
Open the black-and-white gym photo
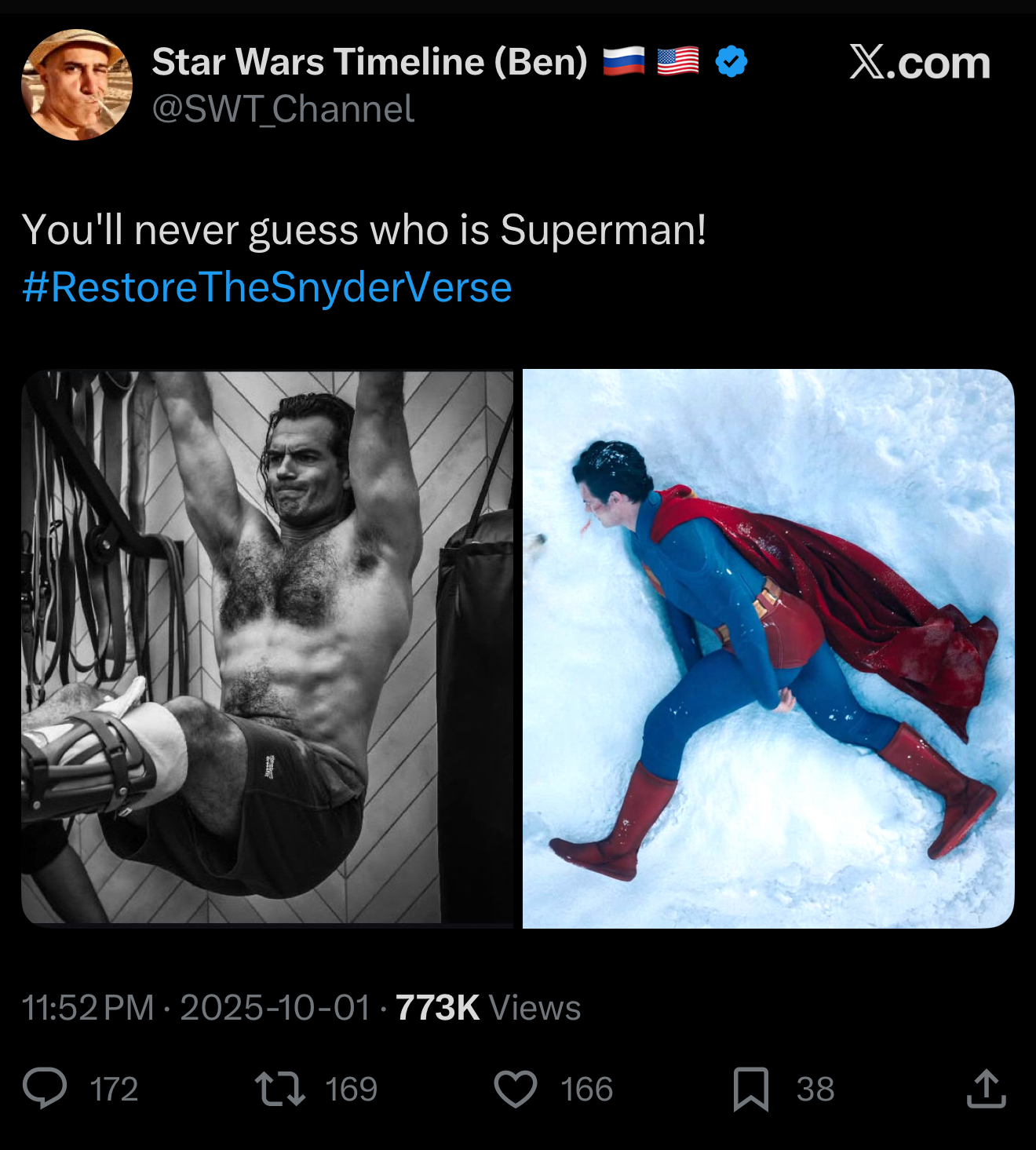[267, 648]
